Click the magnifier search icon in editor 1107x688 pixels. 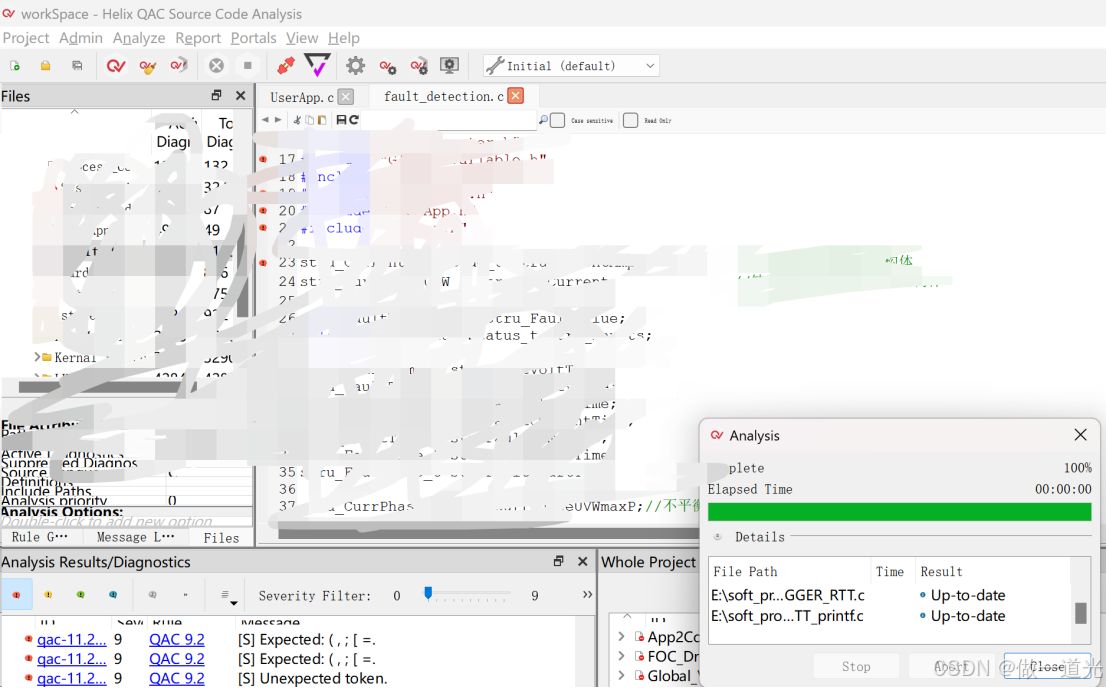click(543, 120)
